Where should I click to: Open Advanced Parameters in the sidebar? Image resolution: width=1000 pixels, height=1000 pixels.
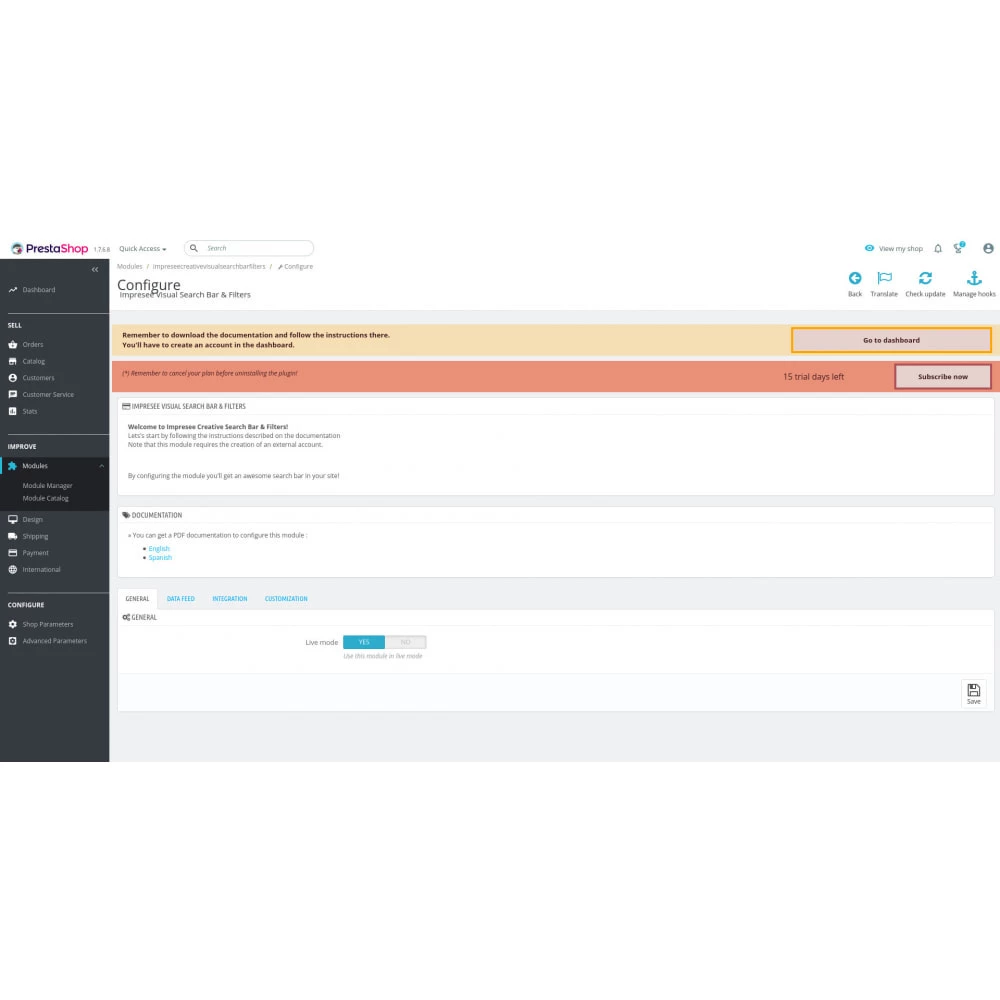click(55, 641)
